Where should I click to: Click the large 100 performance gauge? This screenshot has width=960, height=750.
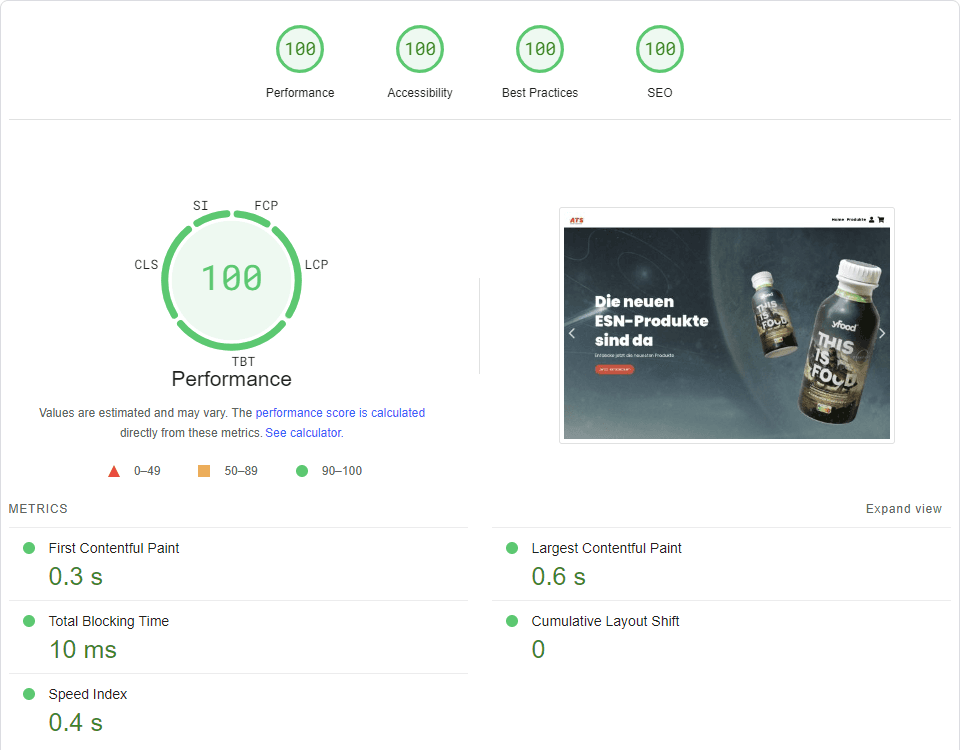(x=232, y=278)
